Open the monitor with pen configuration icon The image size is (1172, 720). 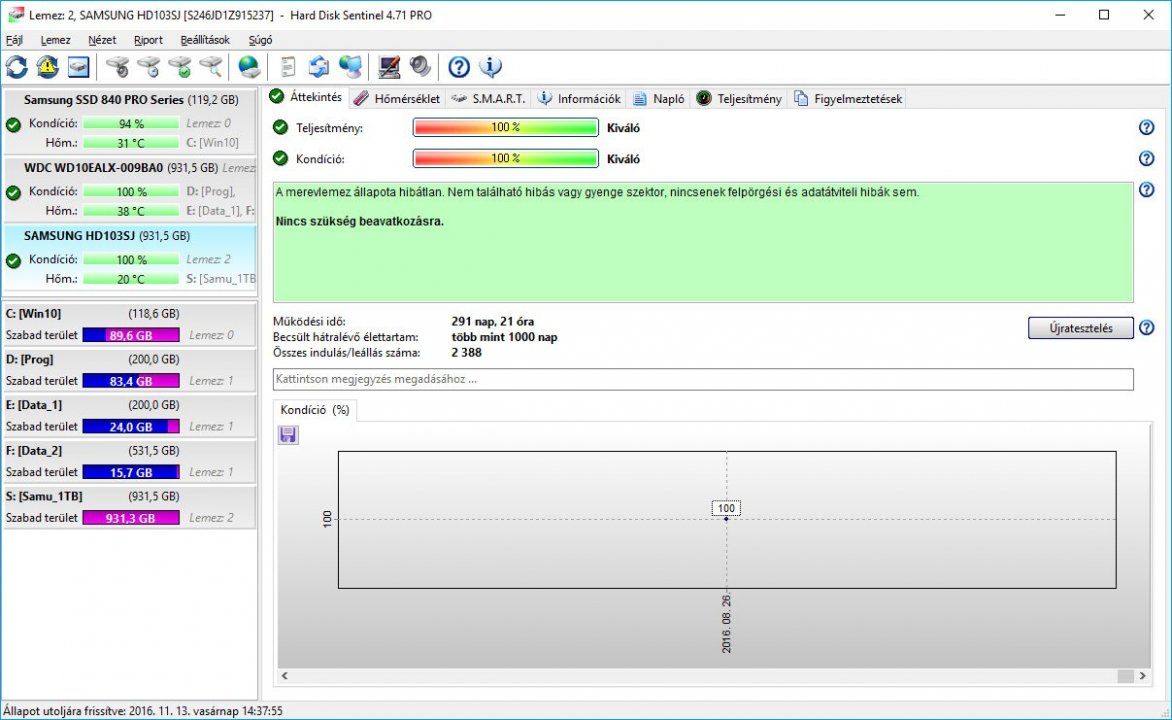389,67
